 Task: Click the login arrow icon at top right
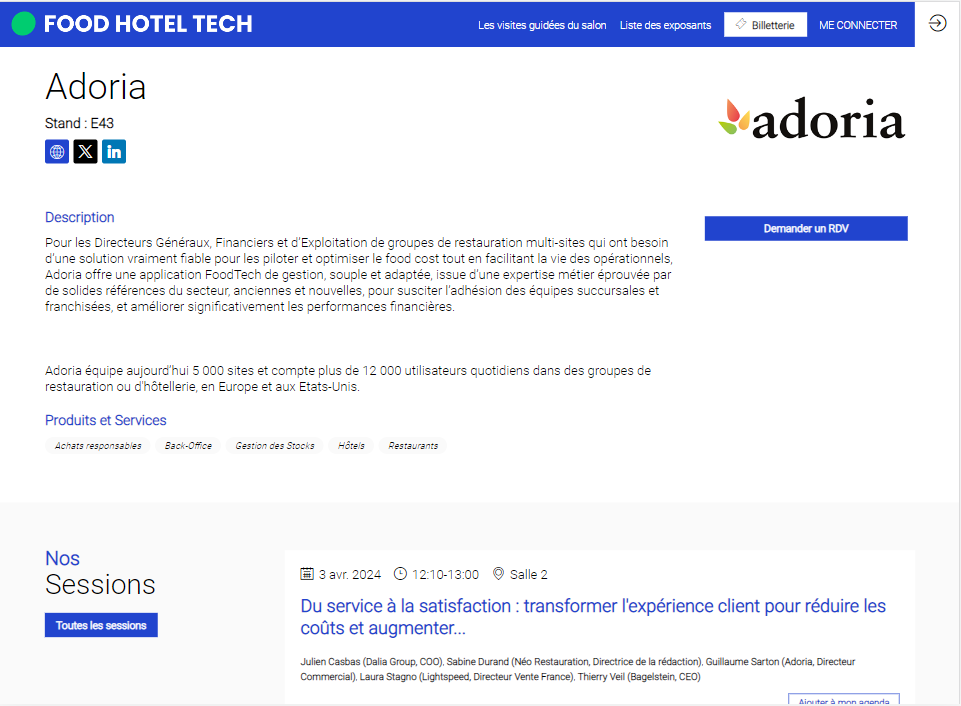point(937,23)
